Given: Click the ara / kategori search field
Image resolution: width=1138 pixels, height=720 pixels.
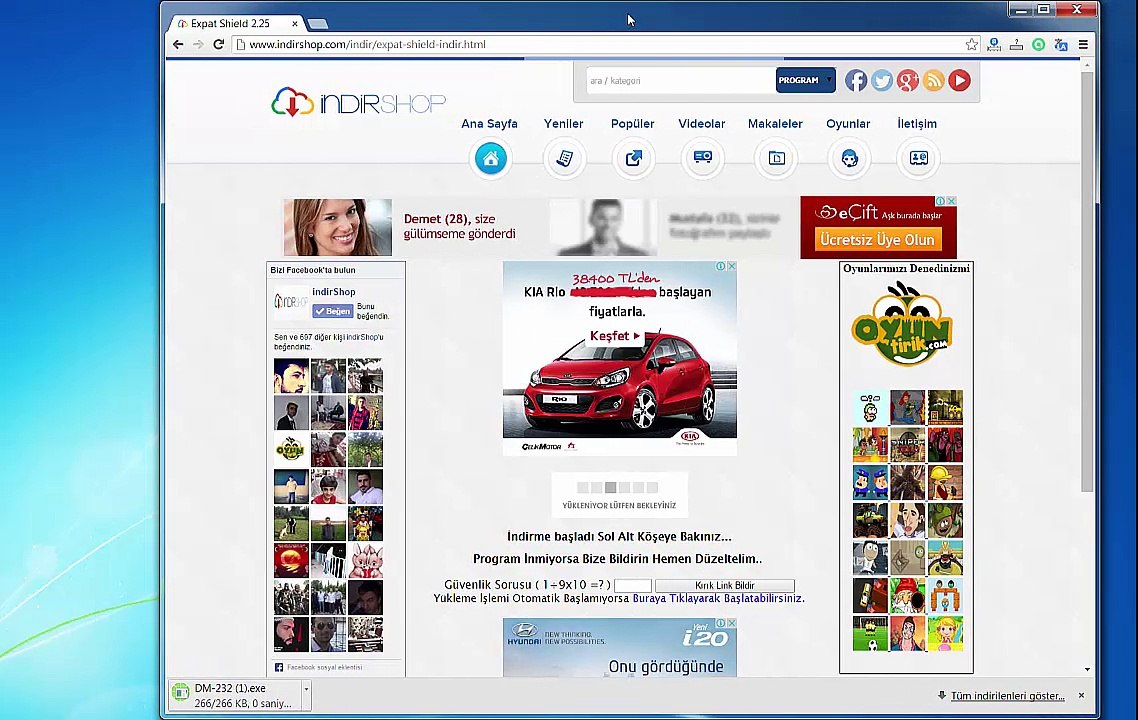Looking at the screenshot, I should tap(680, 80).
